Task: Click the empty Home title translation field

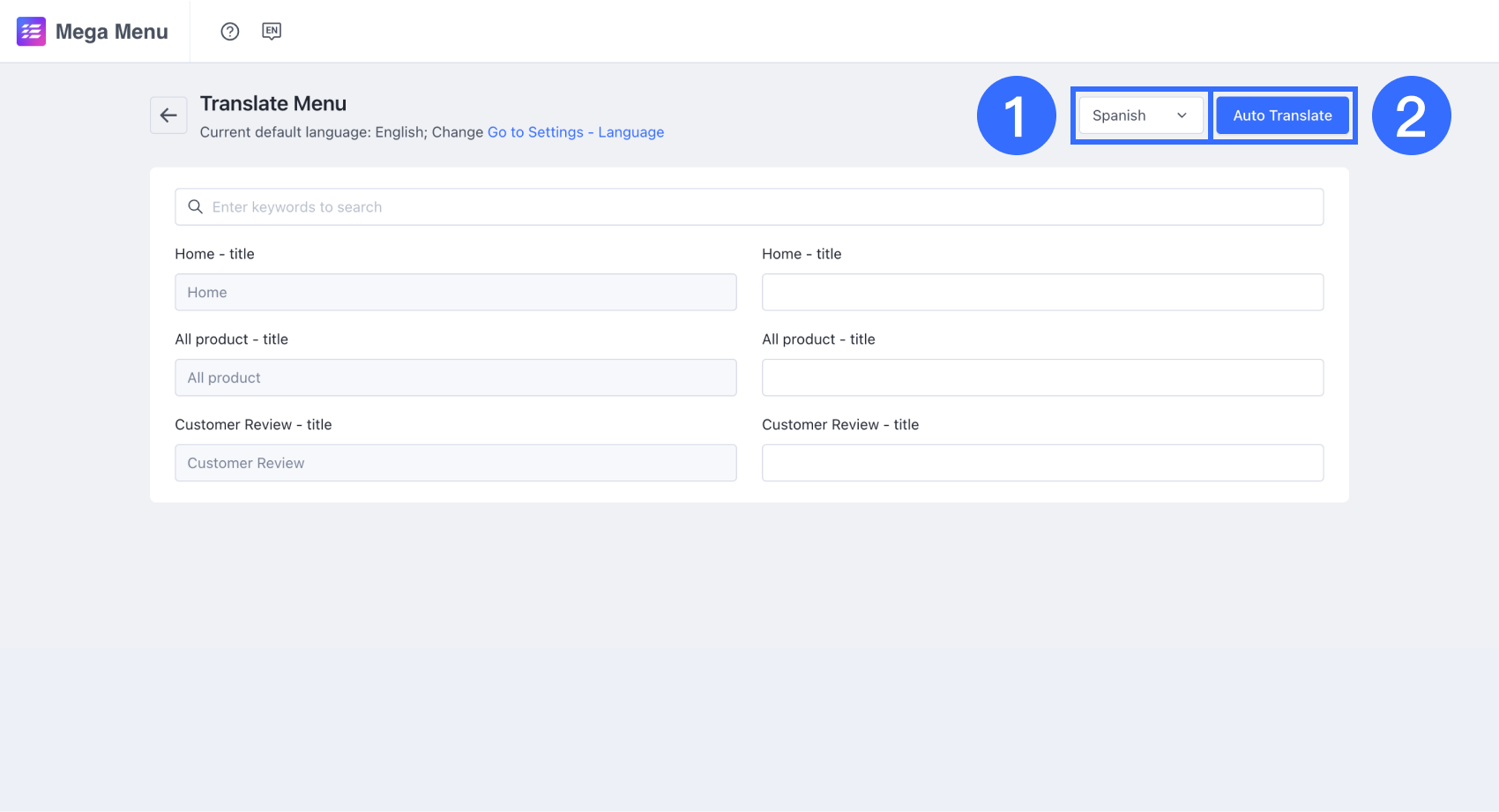Action: tap(1042, 292)
